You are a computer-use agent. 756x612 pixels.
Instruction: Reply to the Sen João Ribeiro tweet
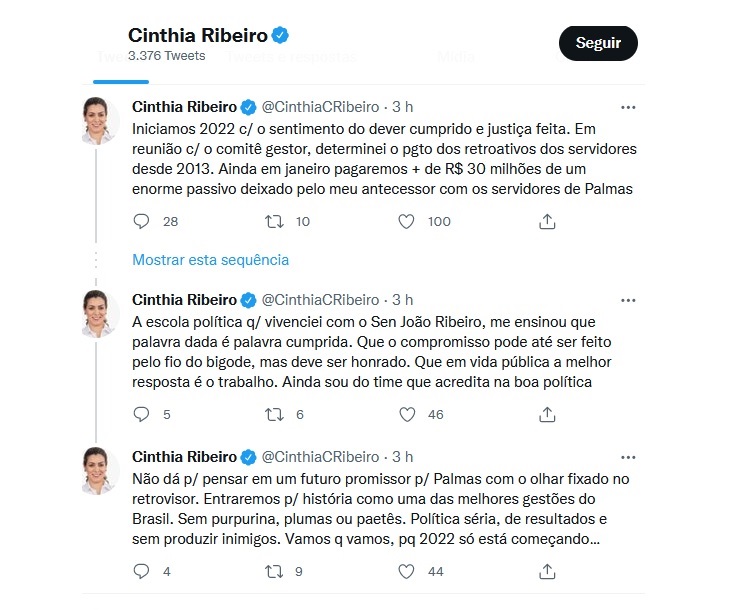pyautogui.click(x=141, y=414)
